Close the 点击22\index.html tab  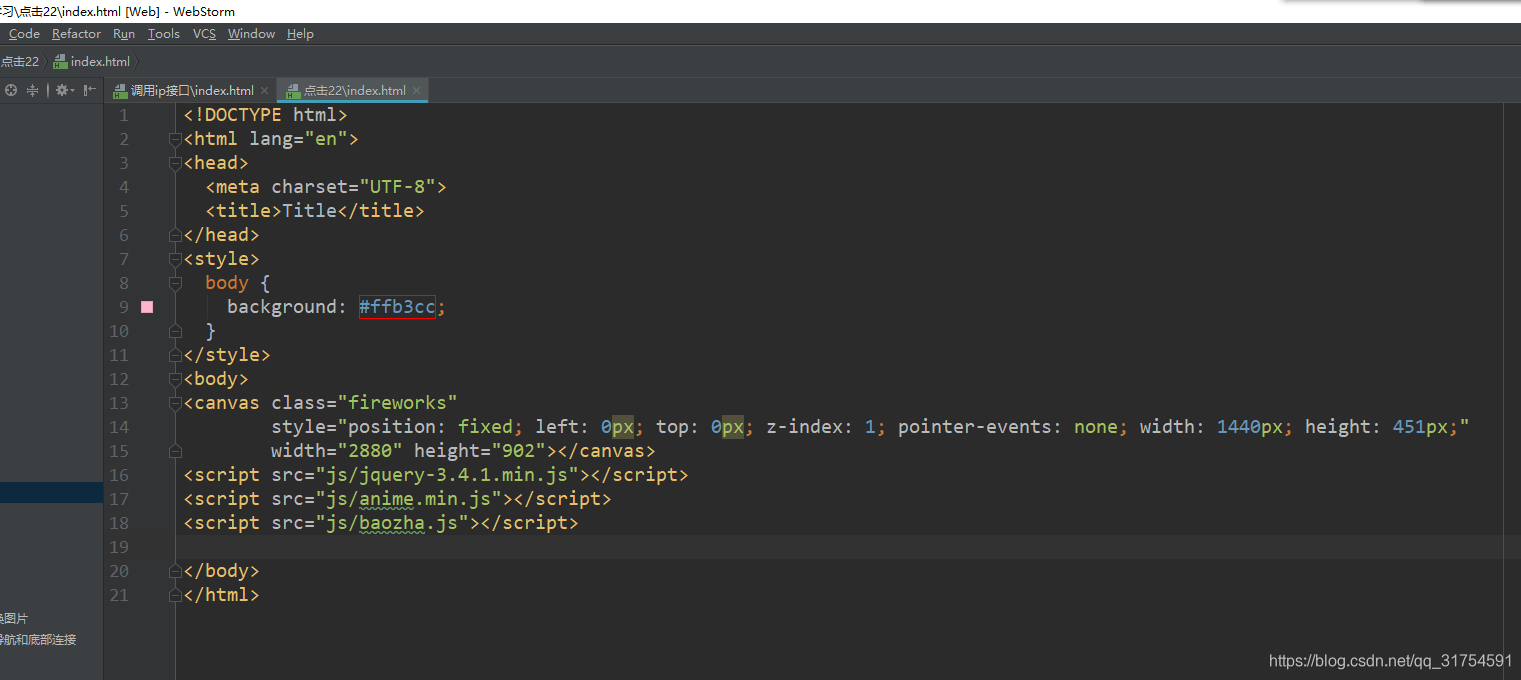[x=417, y=91]
